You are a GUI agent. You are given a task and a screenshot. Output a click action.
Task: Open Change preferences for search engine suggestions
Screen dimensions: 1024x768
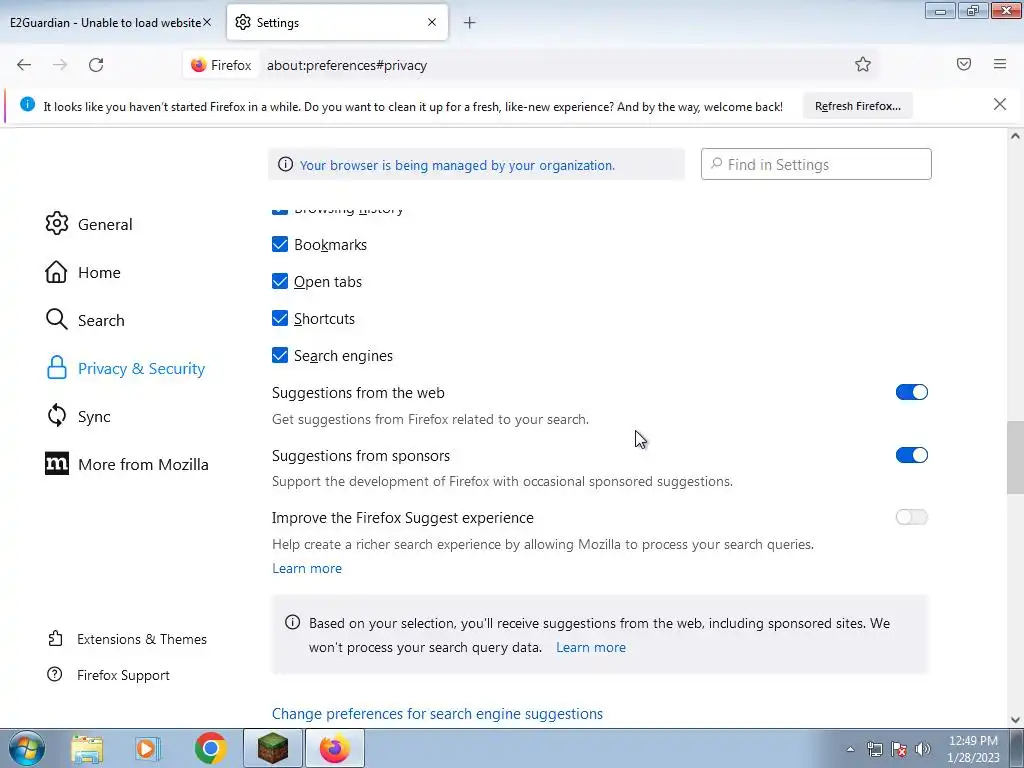tap(438, 713)
